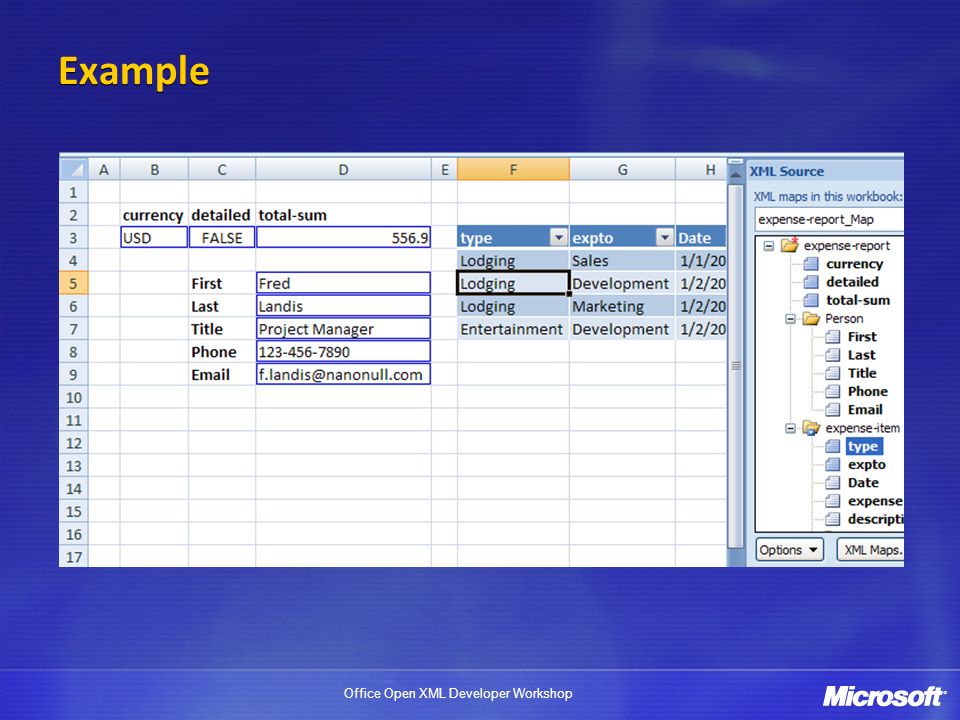Click the Person folder icon
Viewport: 960px width, 720px height.
[x=811, y=318]
